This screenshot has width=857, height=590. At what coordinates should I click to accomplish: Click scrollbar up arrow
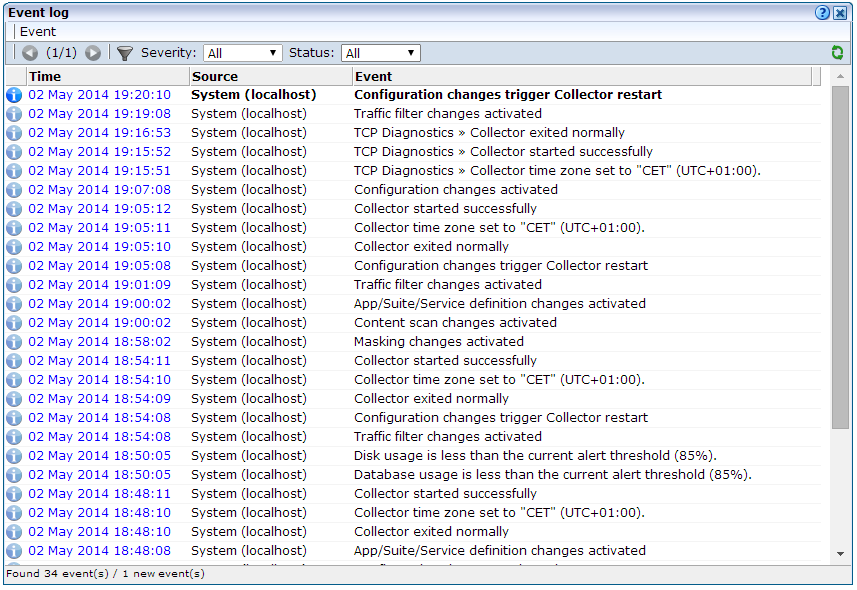pyautogui.click(x=840, y=77)
